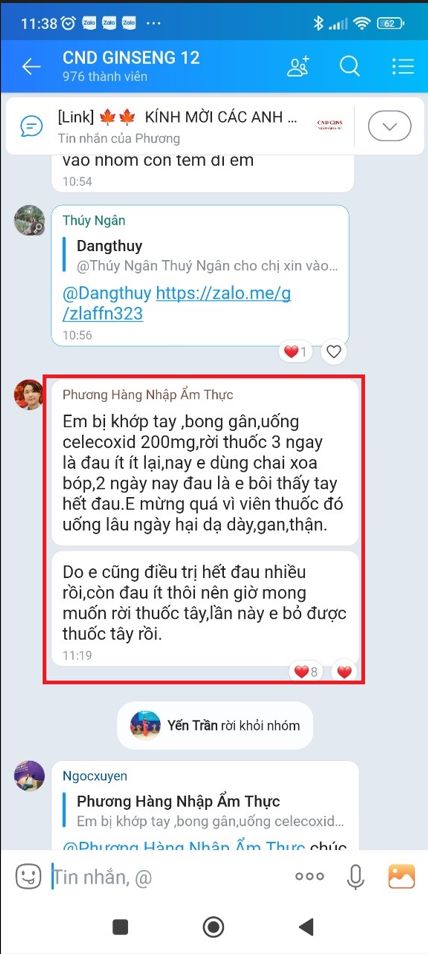Toggle heart reaction on Thúy Ngân's message
This screenshot has height=954, width=428.
pyautogui.click(x=334, y=351)
